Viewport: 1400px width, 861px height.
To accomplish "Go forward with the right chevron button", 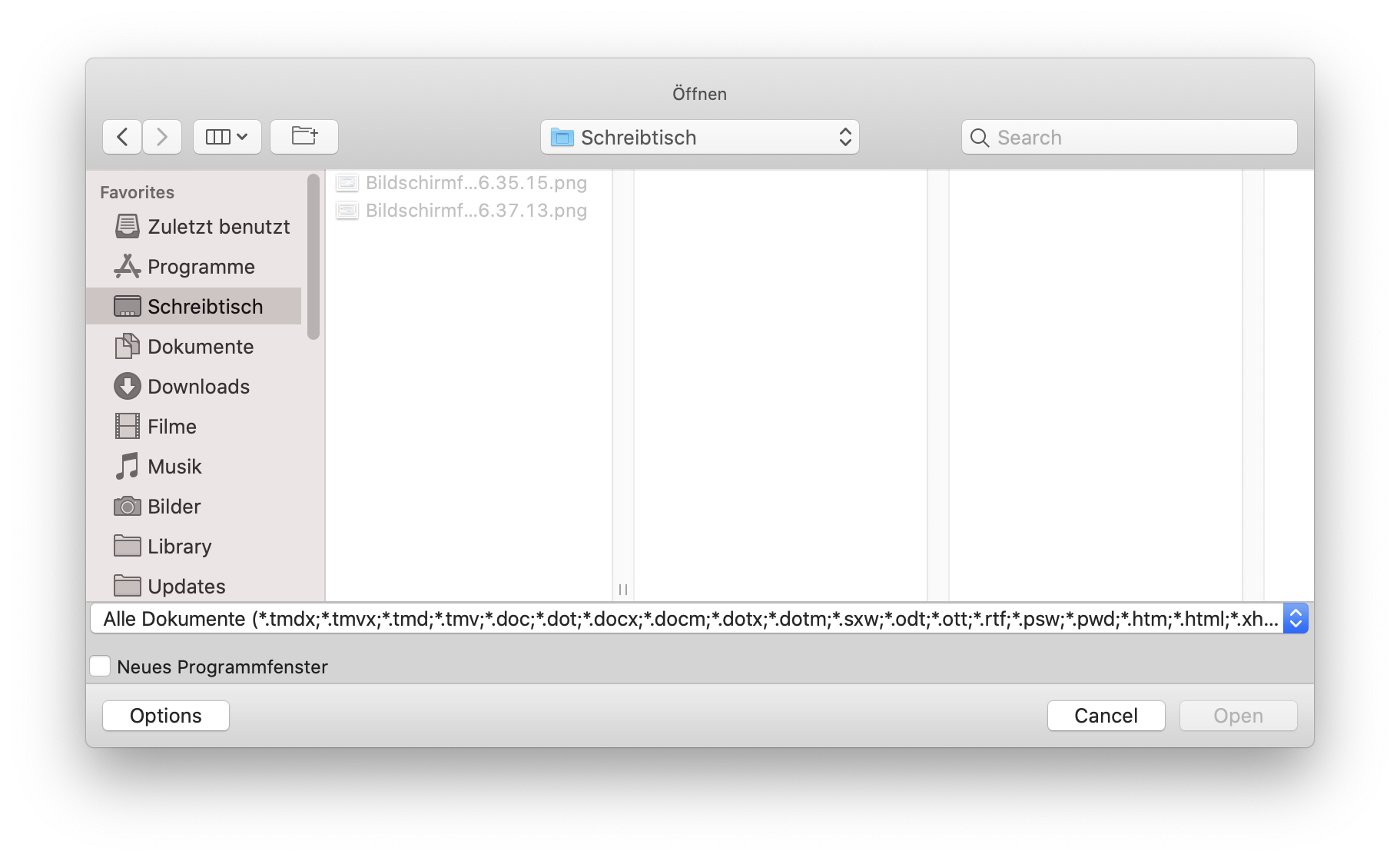I will [162, 137].
